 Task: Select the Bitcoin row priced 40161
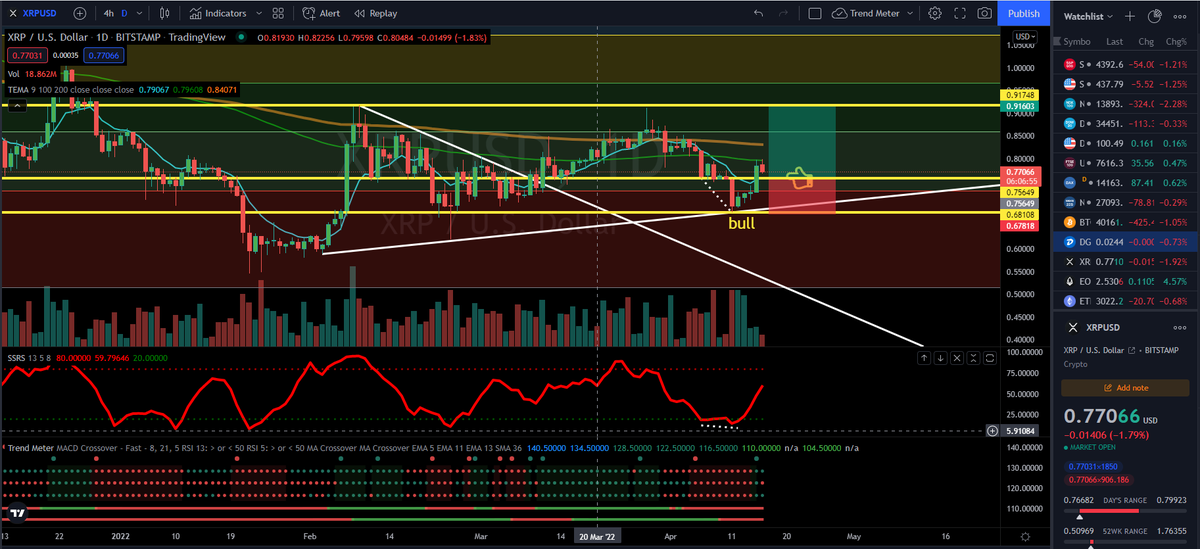pos(1126,221)
